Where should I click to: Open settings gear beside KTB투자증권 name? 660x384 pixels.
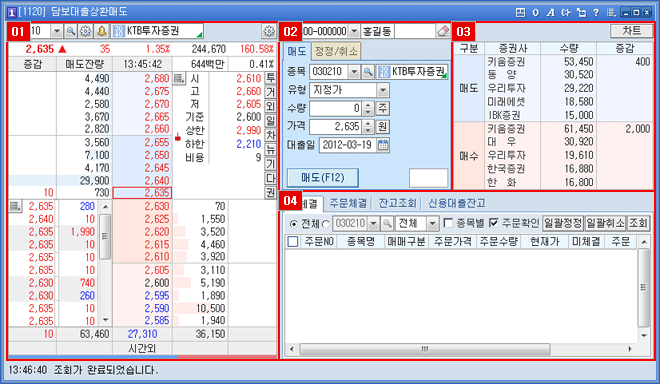[269, 31]
